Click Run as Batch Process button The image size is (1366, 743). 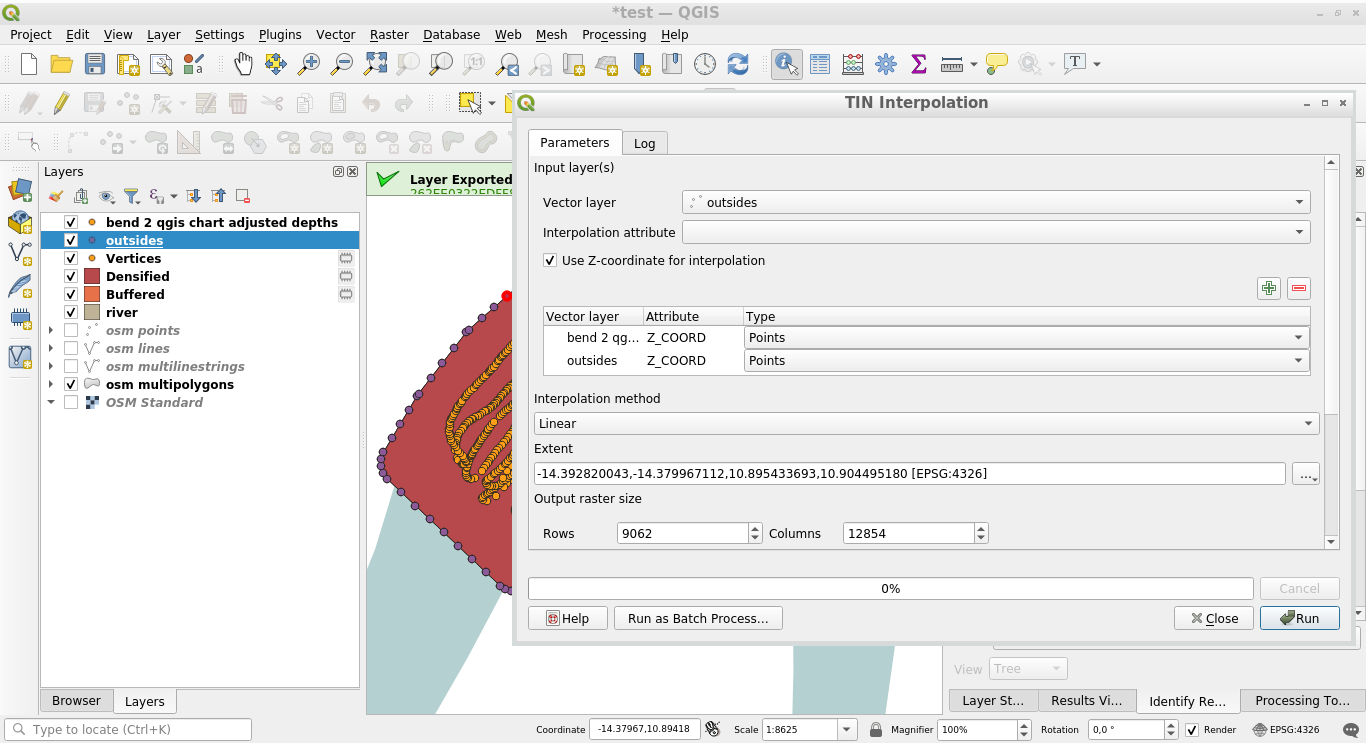click(698, 618)
